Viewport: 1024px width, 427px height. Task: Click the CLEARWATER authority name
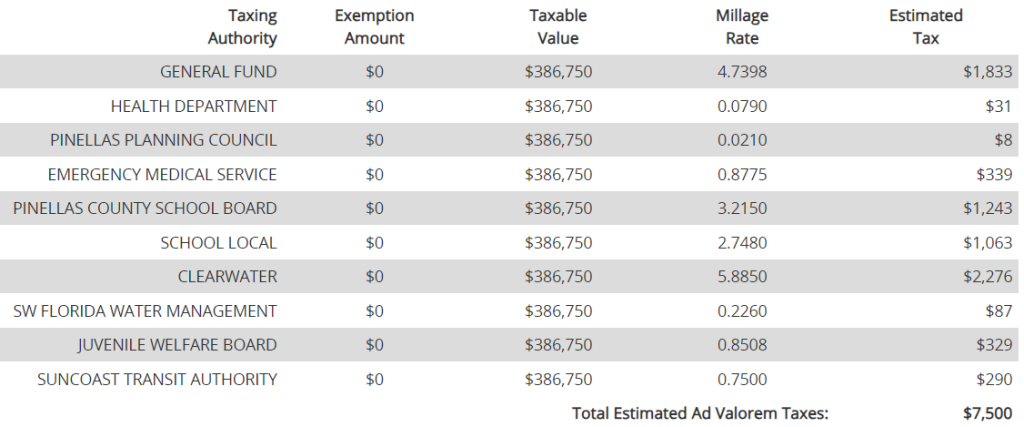coord(228,277)
